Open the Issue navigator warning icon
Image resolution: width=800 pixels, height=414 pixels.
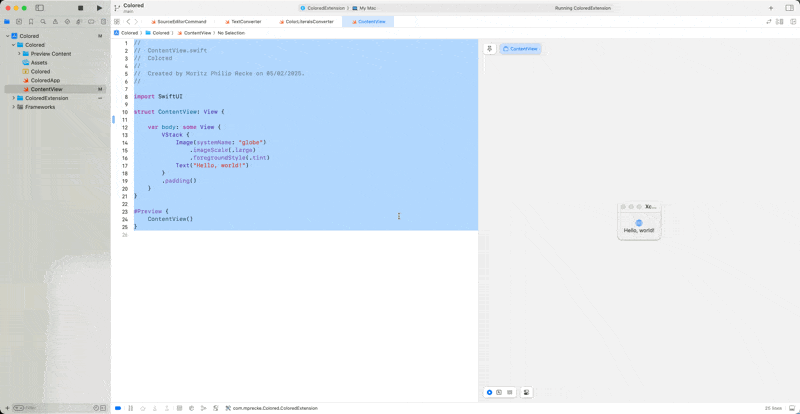[55, 22]
